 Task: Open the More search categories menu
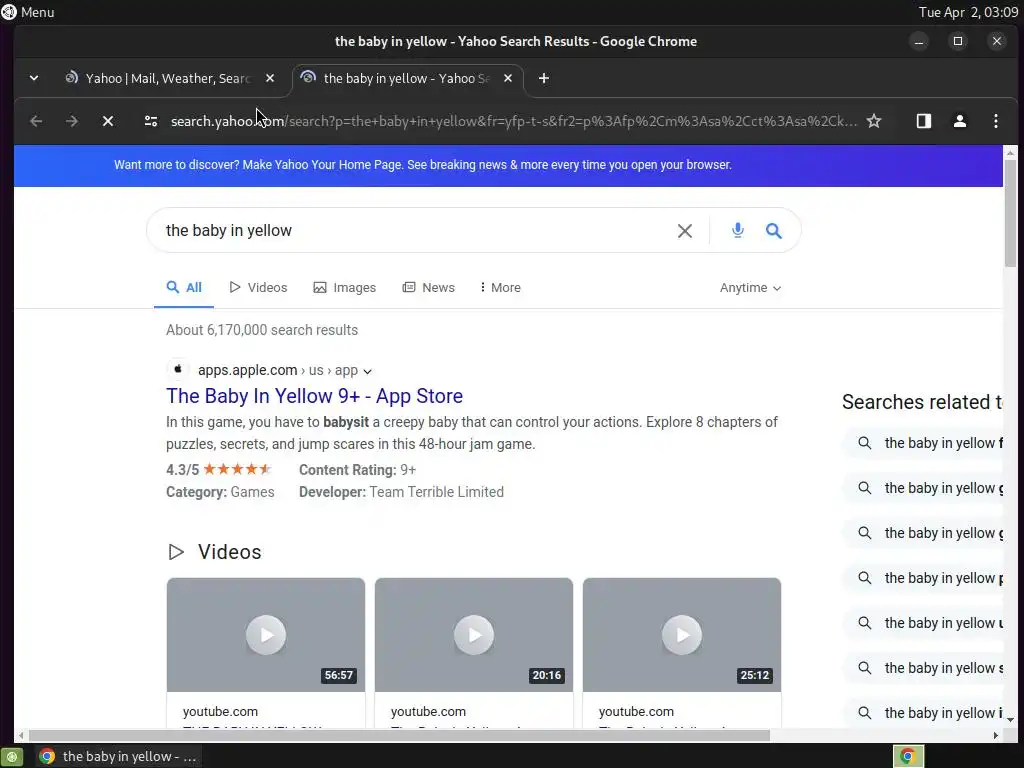click(x=500, y=287)
